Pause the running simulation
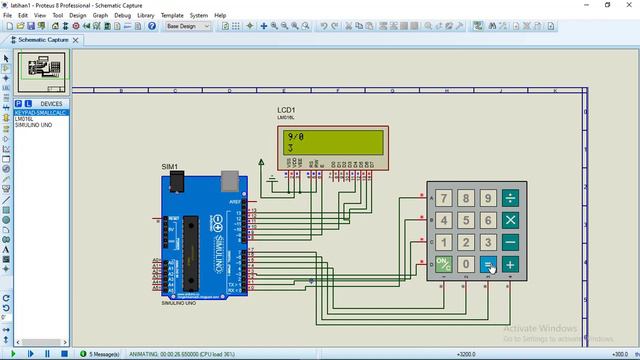 coord(47,354)
